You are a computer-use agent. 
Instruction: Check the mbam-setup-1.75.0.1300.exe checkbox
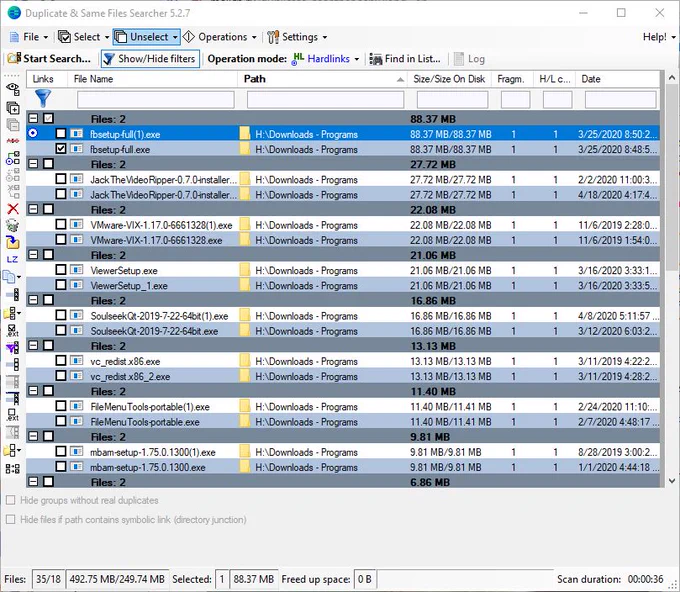(x=61, y=467)
